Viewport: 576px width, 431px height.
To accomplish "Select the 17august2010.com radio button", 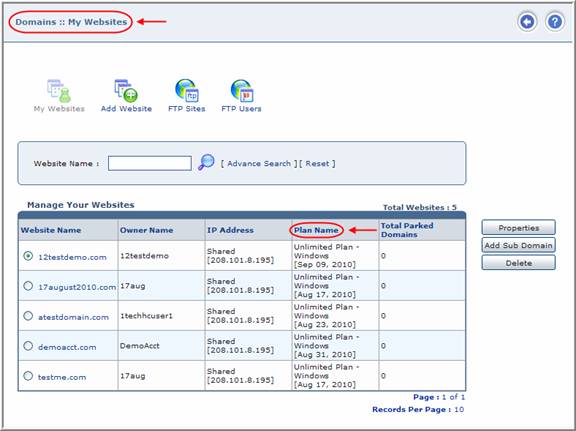I will pos(28,285).
